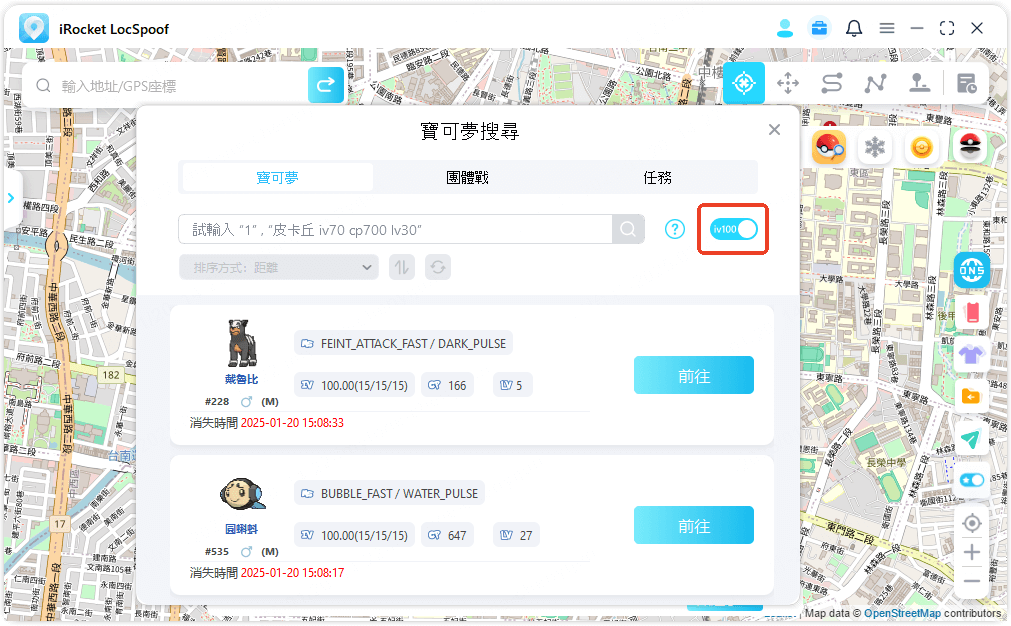Click the address/GPS coordinate input field

[174, 86]
